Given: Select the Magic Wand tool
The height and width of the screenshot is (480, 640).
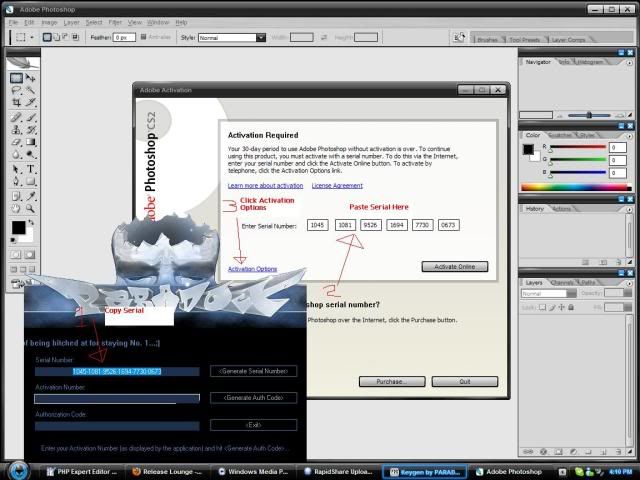Looking at the screenshot, I should tap(31, 90).
